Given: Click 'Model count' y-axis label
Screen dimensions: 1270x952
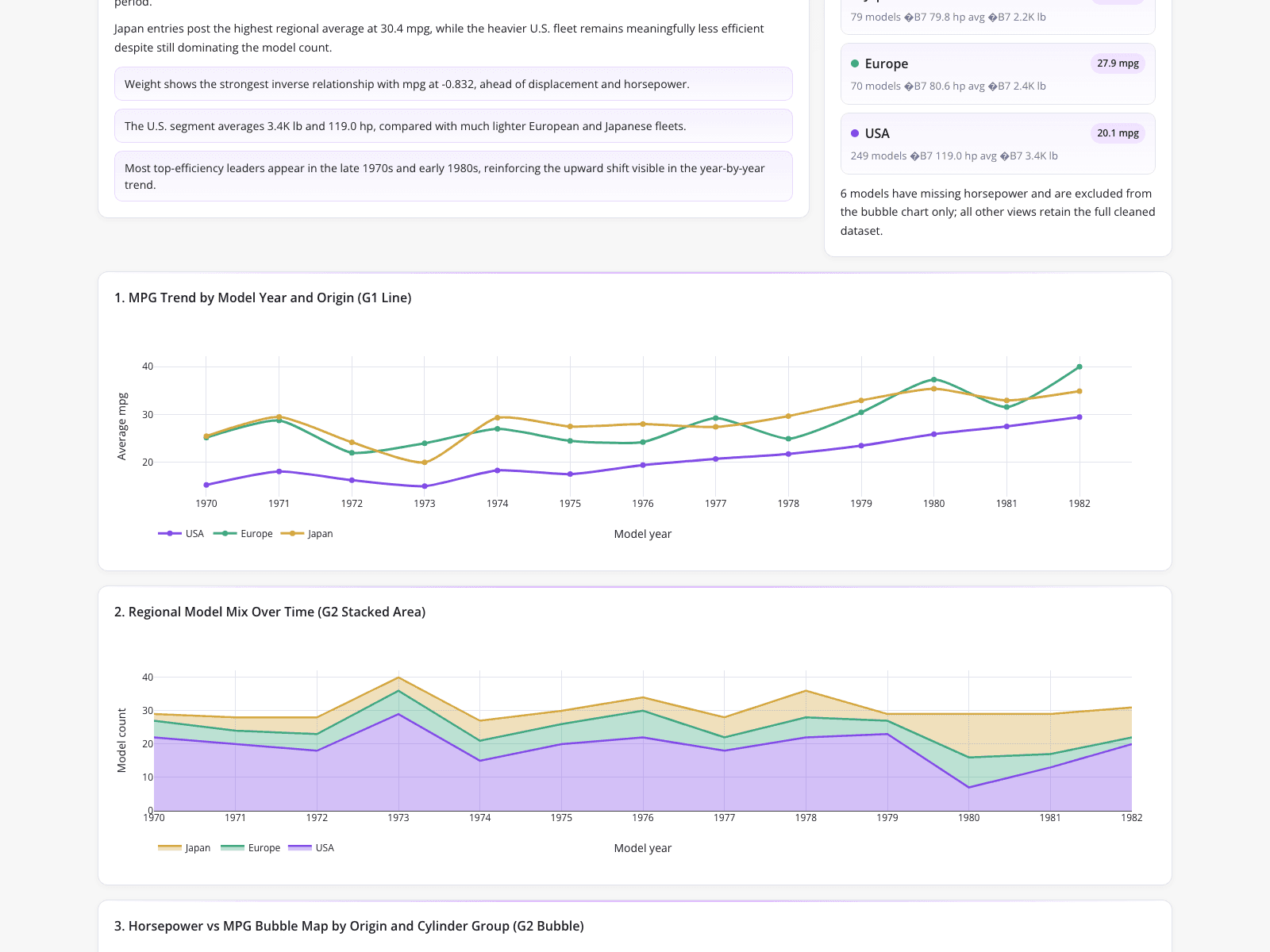Looking at the screenshot, I should 121,740.
